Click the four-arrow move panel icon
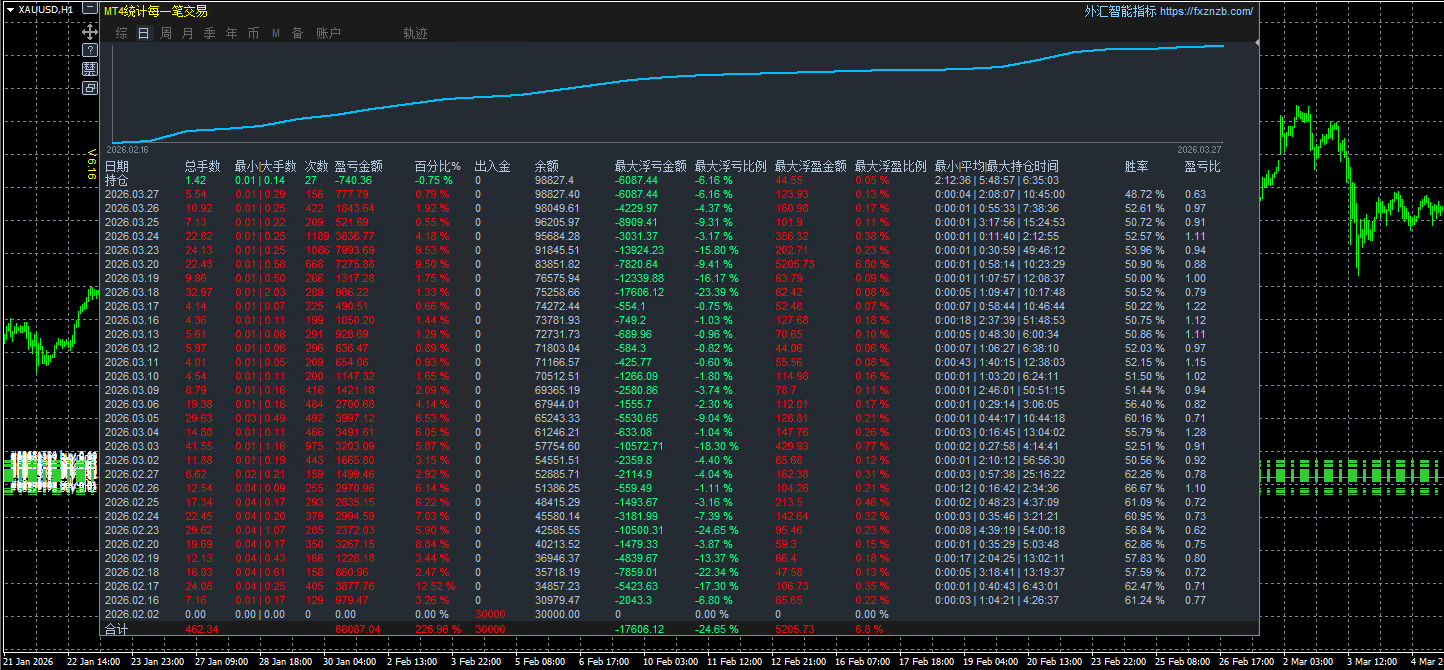Image resolution: width=1444 pixels, height=670 pixels. pyautogui.click(x=89, y=31)
